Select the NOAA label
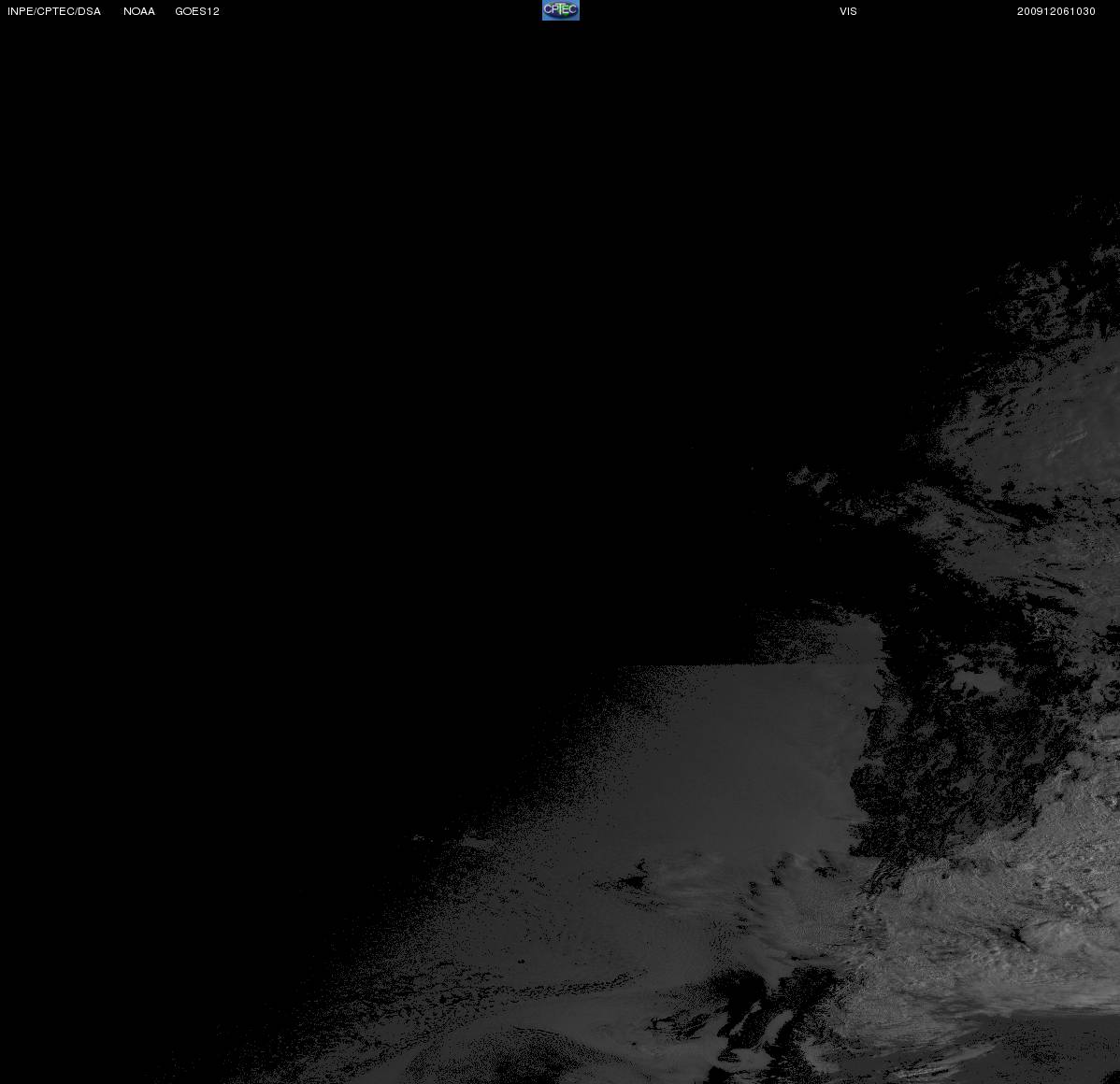Image resolution: width=1120 pixels, height=1084 pixels. (x=139, y=11)
